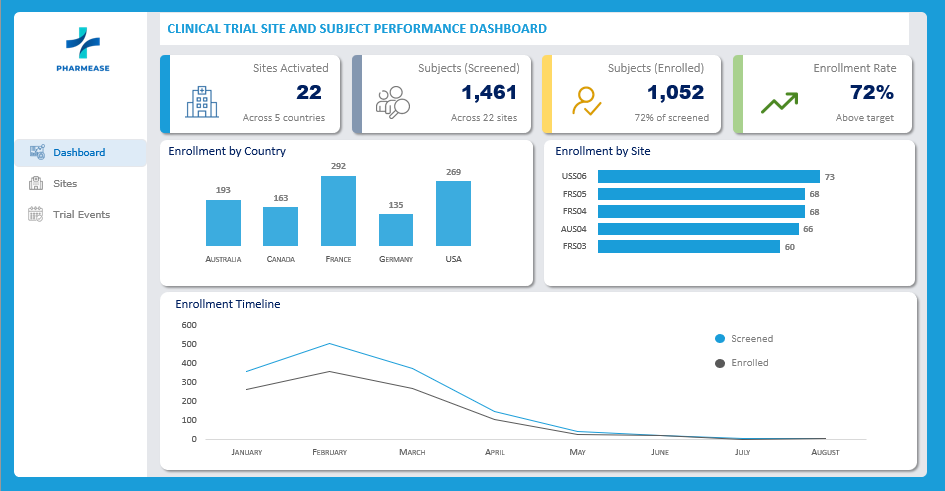The height and width of the screenshot is (491, 945).
Task: Click the PharmEase logo icon
Action: tap(83, 42)
